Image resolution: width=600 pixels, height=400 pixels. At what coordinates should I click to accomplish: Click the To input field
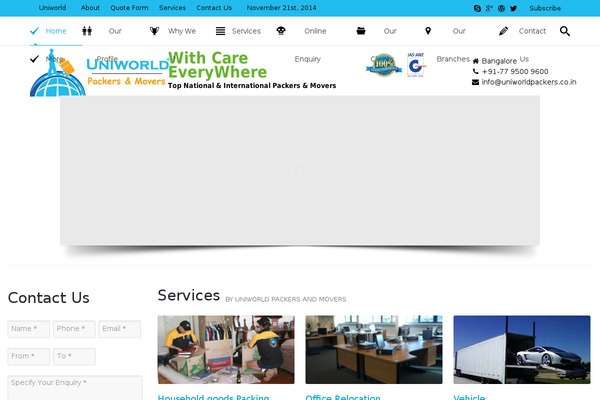coord(74,356)
